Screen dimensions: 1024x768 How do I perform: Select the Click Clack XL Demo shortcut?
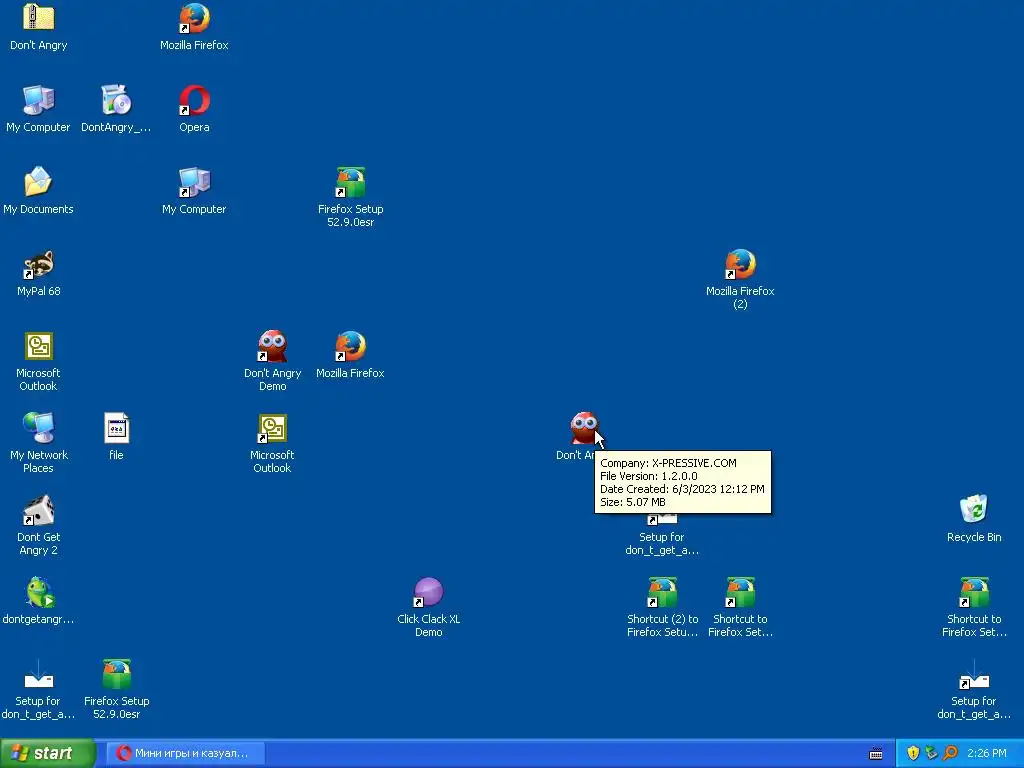[x=428, y=592]
